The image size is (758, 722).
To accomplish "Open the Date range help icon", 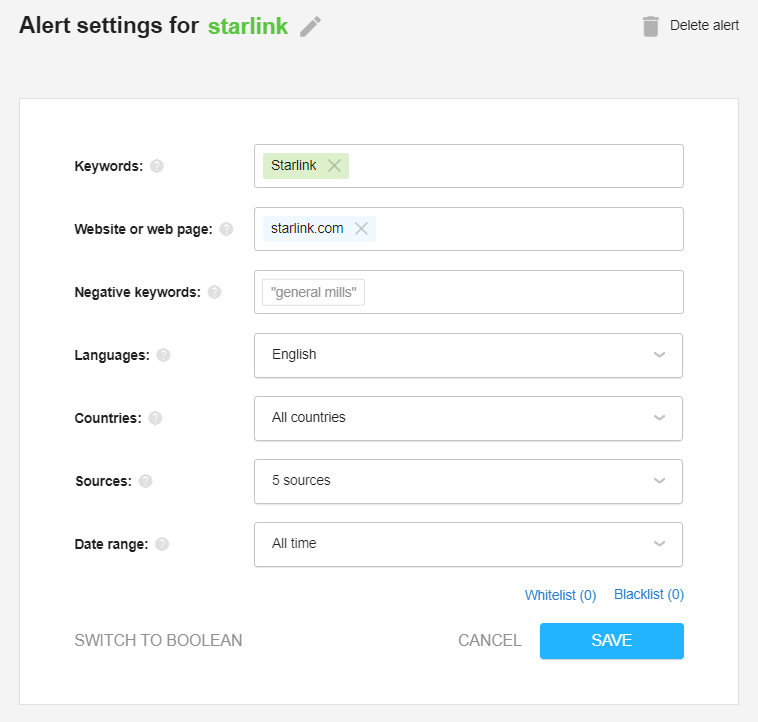I will (x=162, y=544).
